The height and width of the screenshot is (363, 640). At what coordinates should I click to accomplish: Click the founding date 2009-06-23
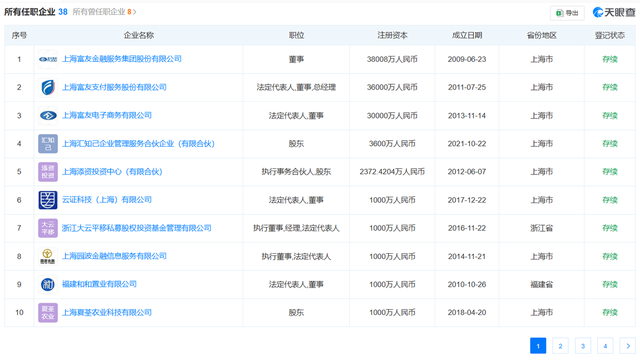click(467, 59)
